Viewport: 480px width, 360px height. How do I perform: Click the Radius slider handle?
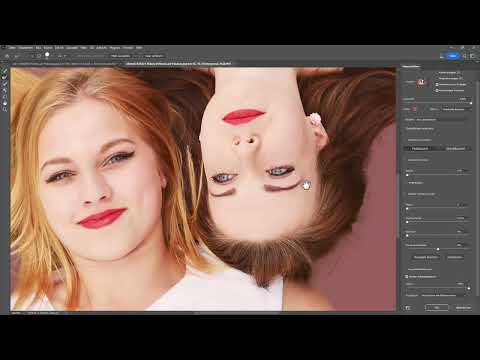click(407, 175)
